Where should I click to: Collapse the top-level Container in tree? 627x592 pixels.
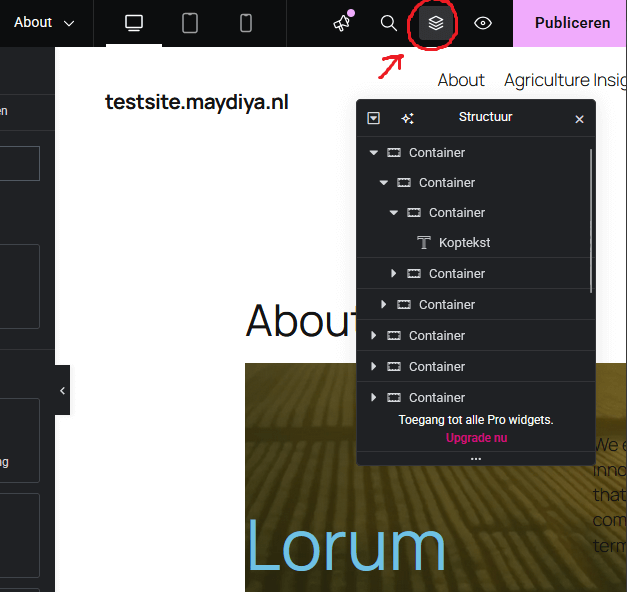pos(374,153)
